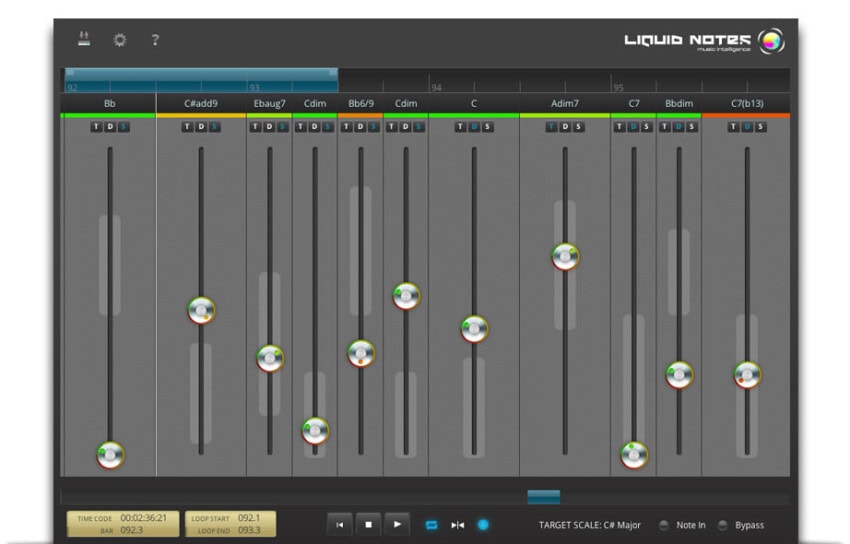Viewport: 850px width, 544px height.
Task: Open settings with the gear icon
Action: pyautogui.click(x=119, y=40)
